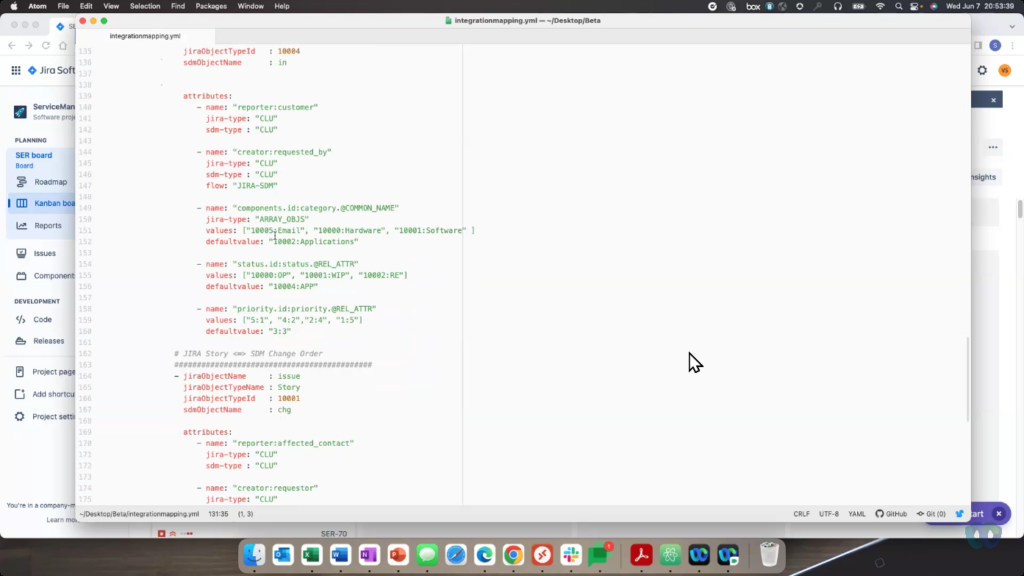Expand the browser tab list chevron
Screen dimensions: 1024x576
[1012, 27]
